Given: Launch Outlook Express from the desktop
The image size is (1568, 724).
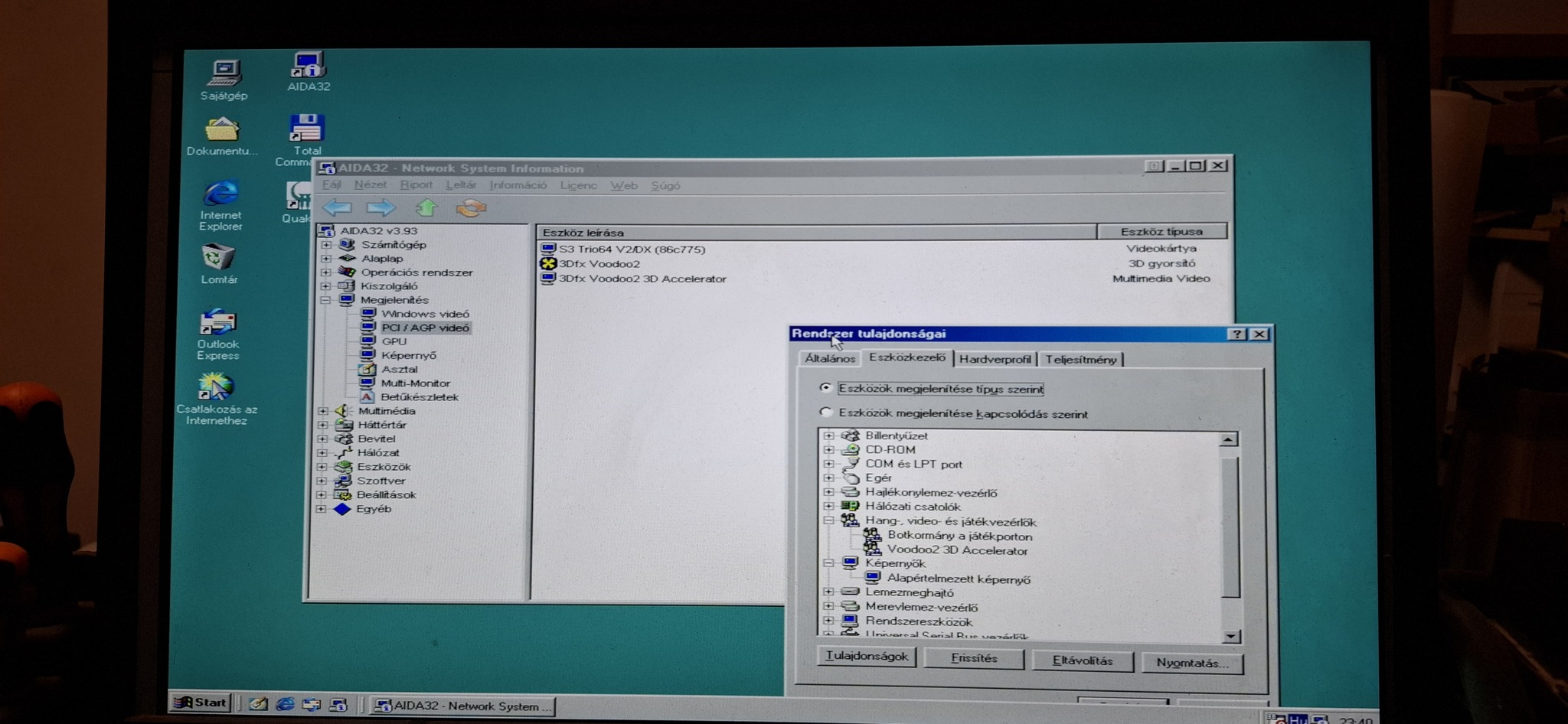Looking at the screenshot, I should click(x=218, y=334).
